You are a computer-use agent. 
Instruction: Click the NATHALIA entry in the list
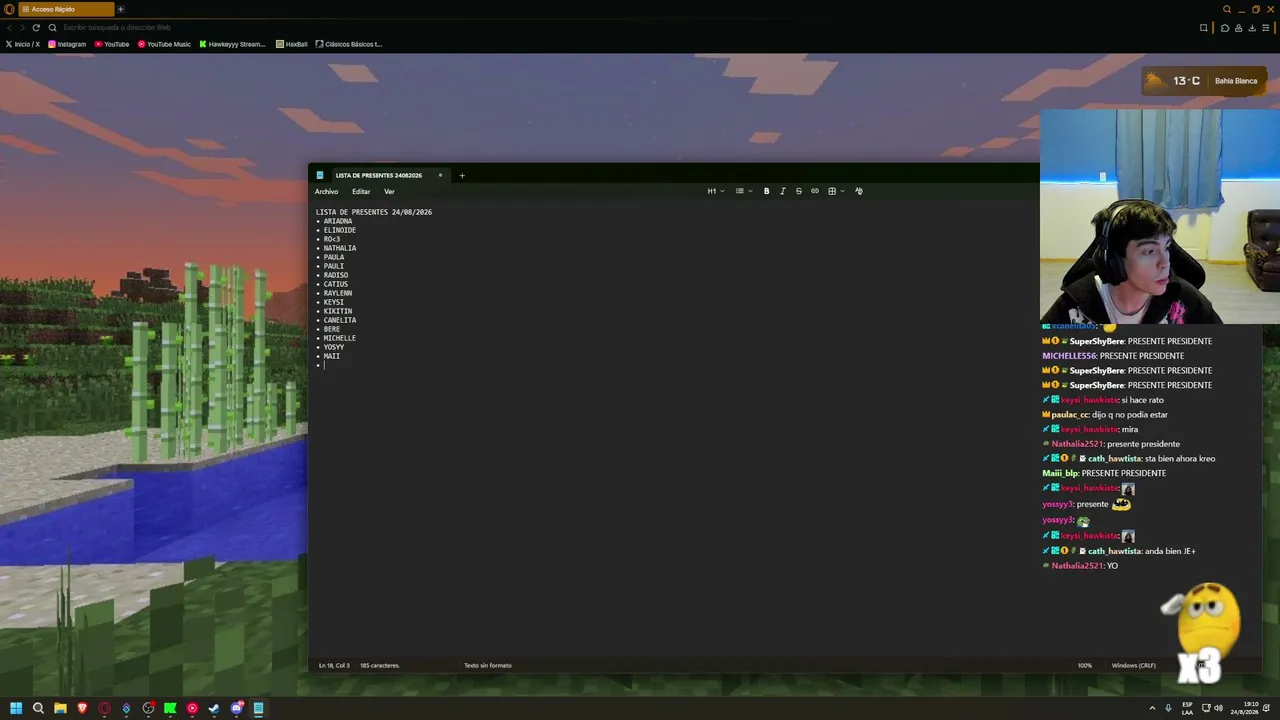click(340, 248)
